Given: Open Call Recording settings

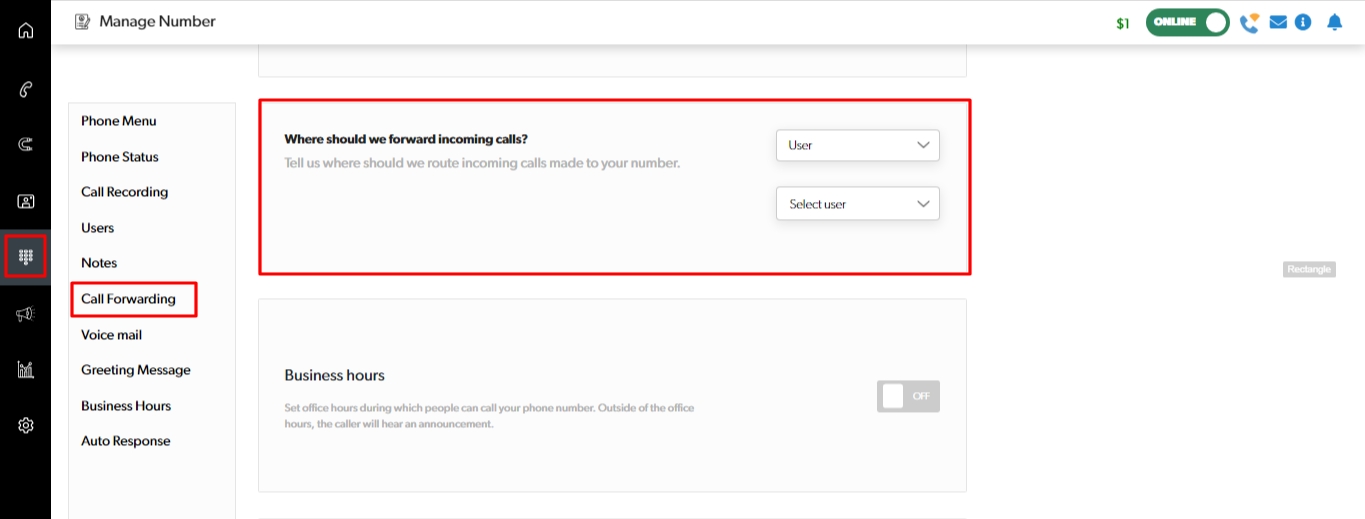Looking at the screenshot, I should 124,192.
